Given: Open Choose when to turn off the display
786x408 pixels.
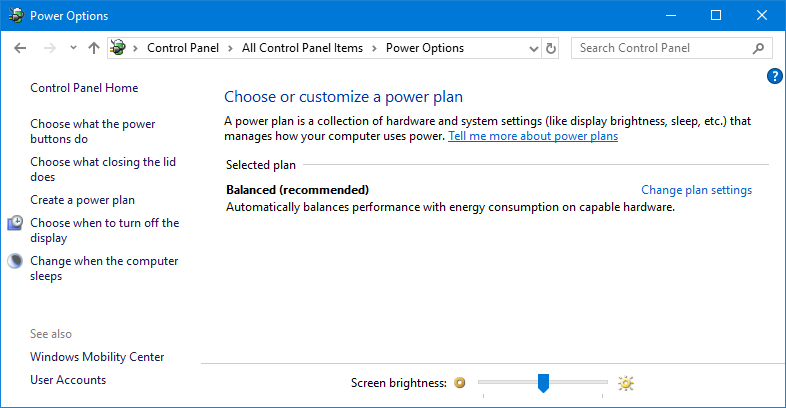Looking at the screenshot, I should (x=104, y=230).
